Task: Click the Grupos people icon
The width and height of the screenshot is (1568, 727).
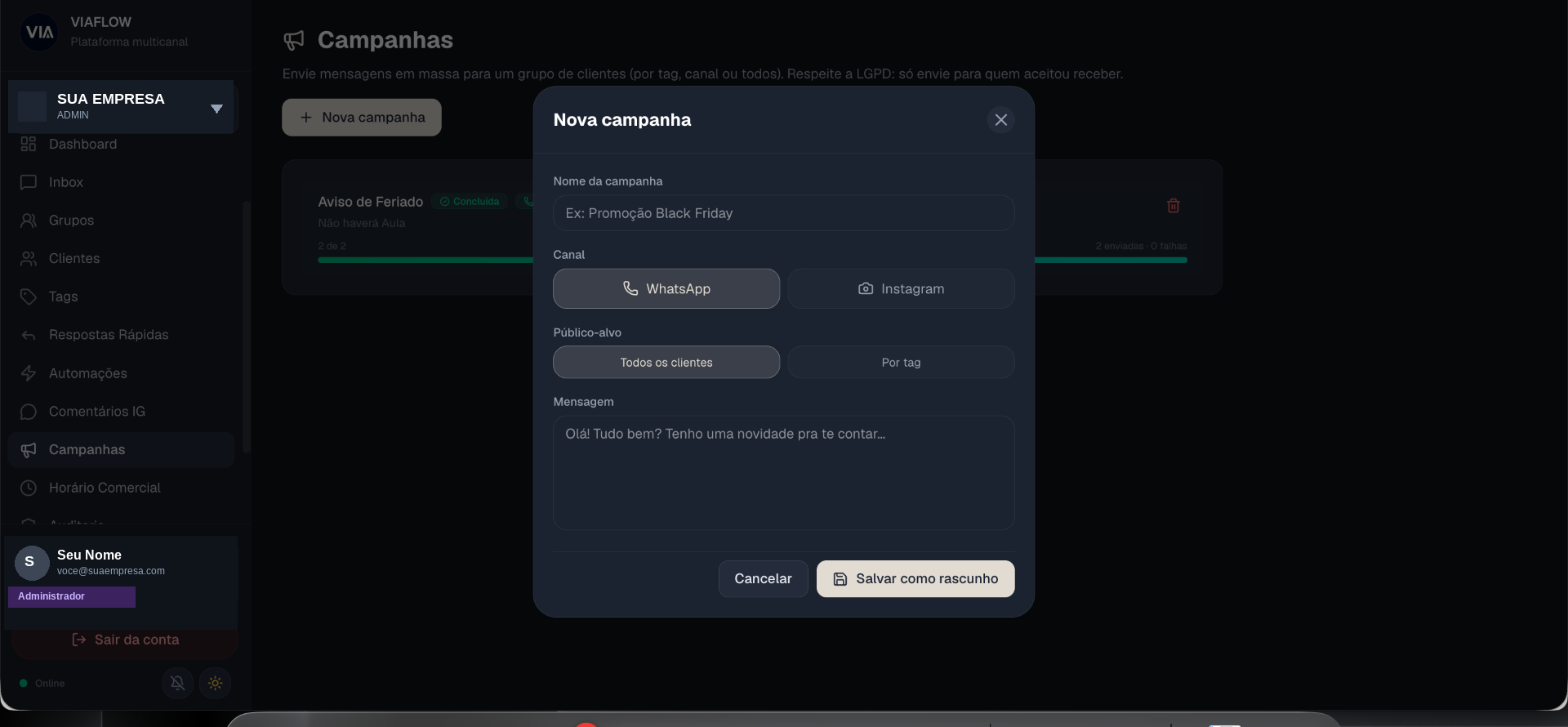Action: [x=29, y=221]
